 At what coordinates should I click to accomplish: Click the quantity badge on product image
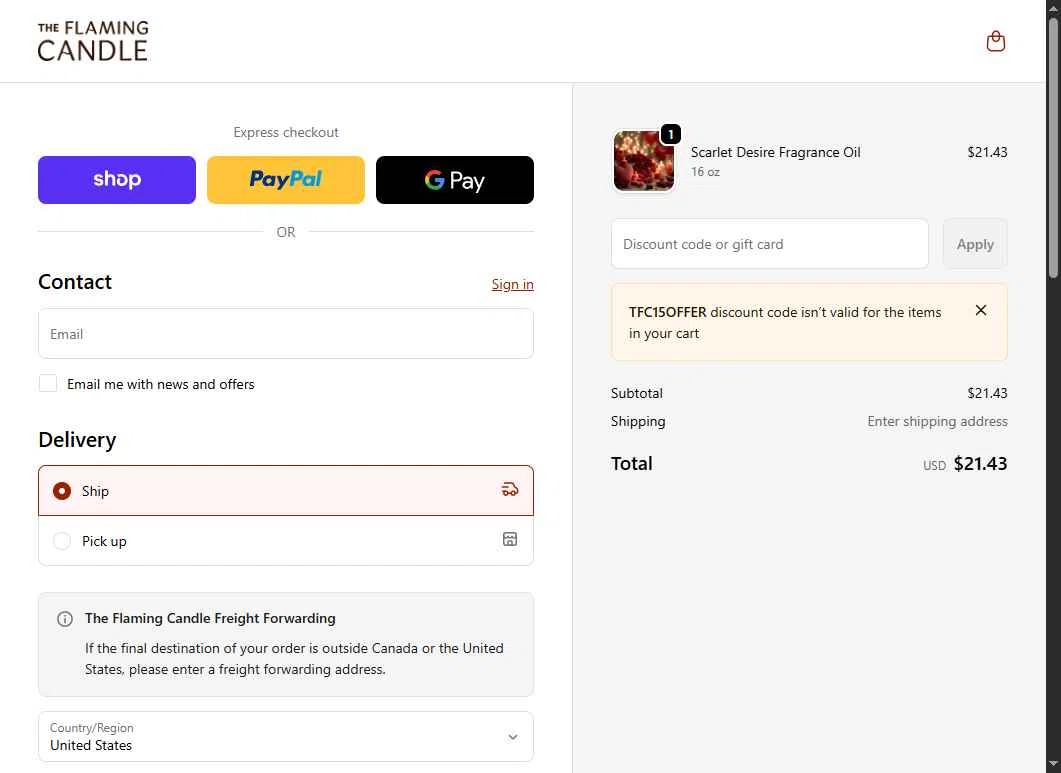(x=670, y=135)
